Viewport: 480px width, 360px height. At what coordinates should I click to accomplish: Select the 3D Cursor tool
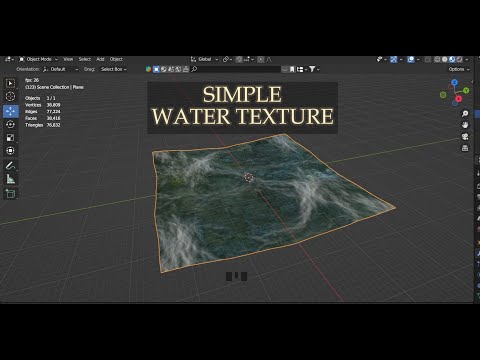click(10, 96)
